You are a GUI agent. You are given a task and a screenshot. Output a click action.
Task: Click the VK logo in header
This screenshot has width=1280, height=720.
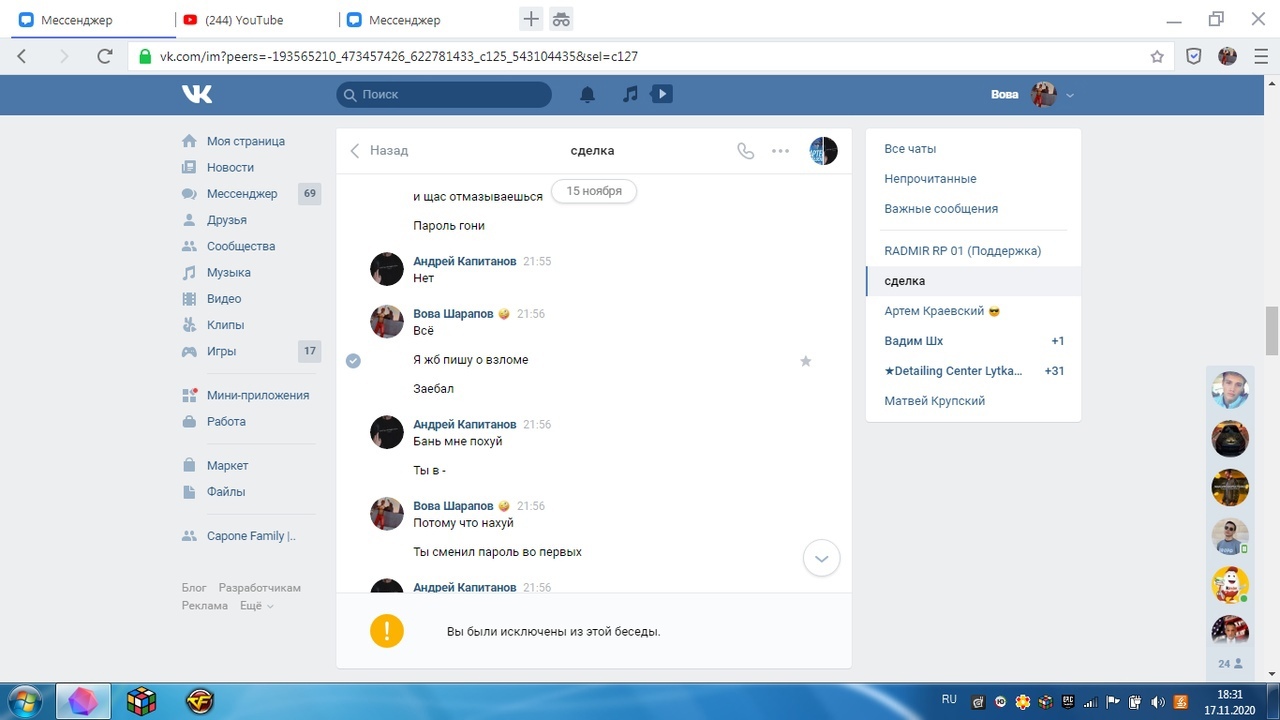tap(197, 94)
